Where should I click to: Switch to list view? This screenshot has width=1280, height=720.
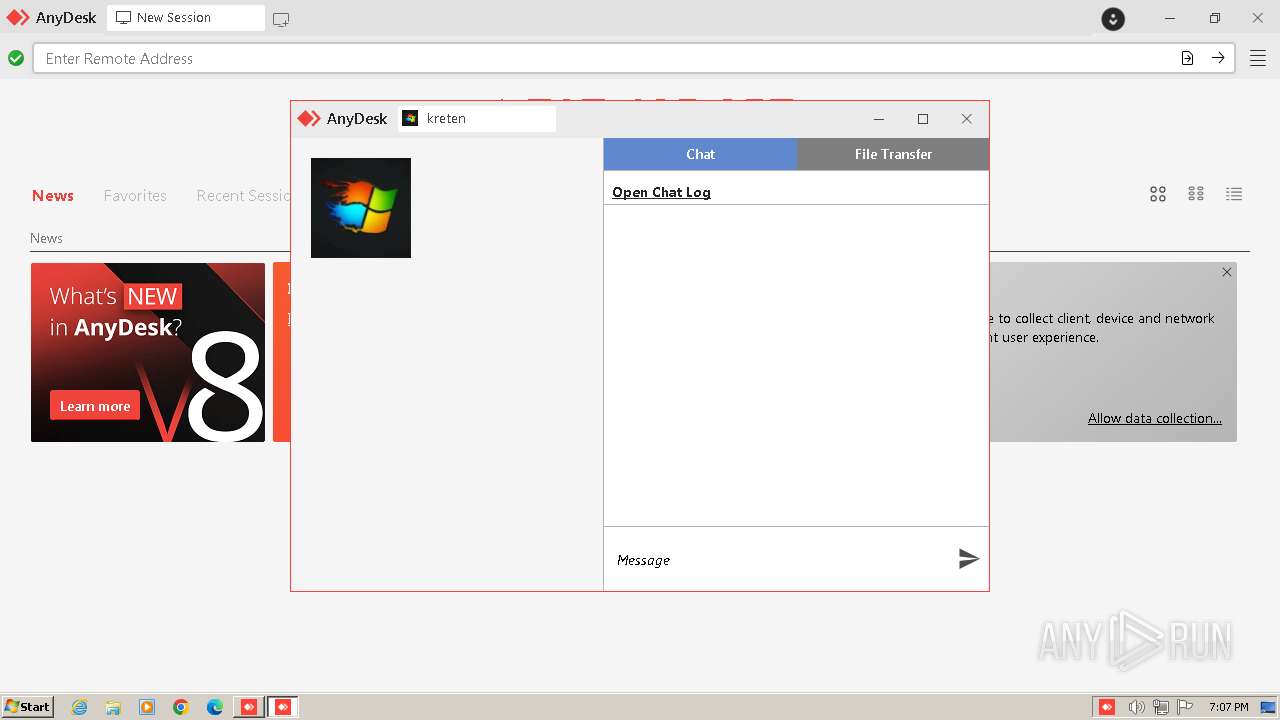(x=1234, y=194)
